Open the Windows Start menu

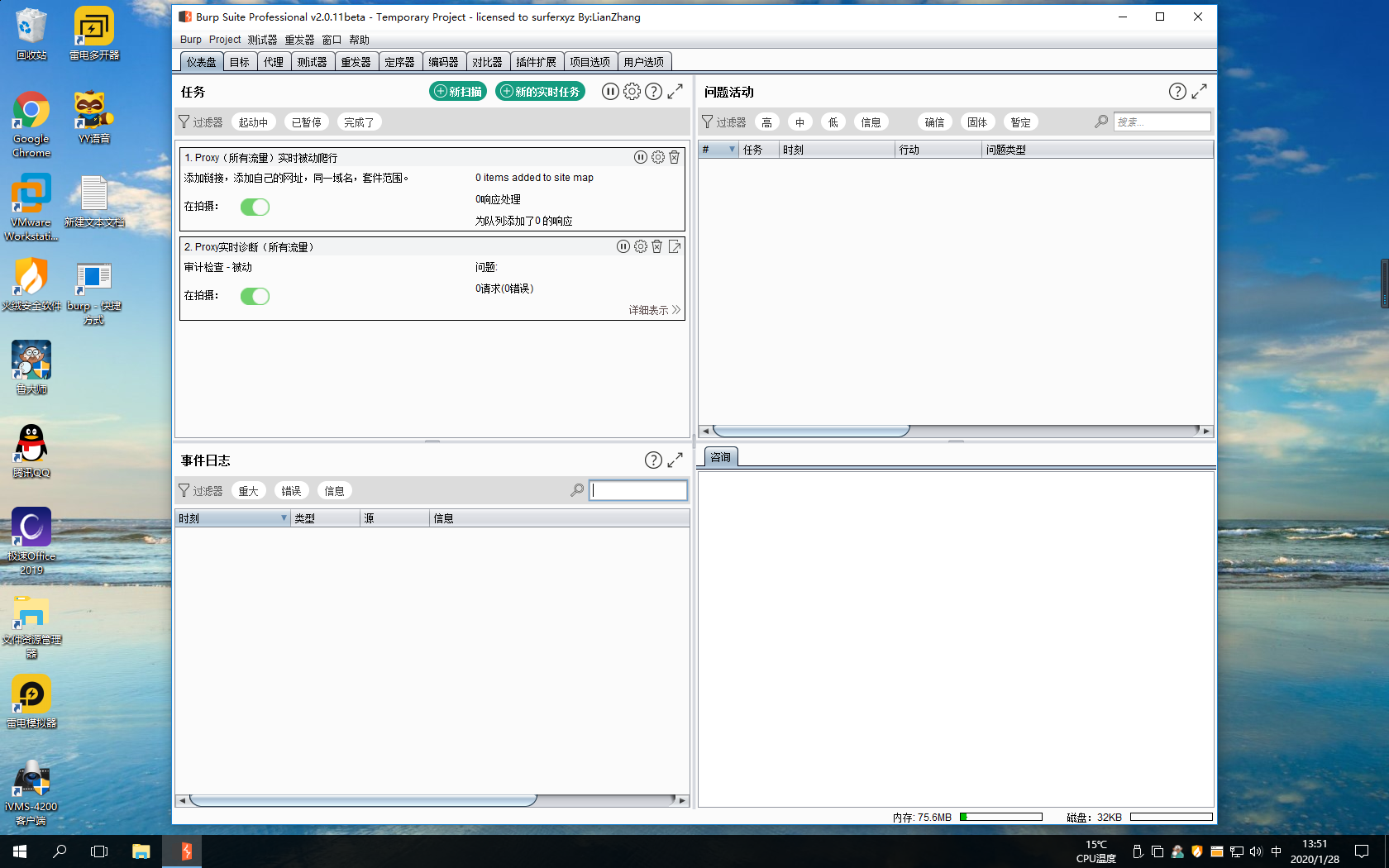pyautogui.click(x=20, y=851)
